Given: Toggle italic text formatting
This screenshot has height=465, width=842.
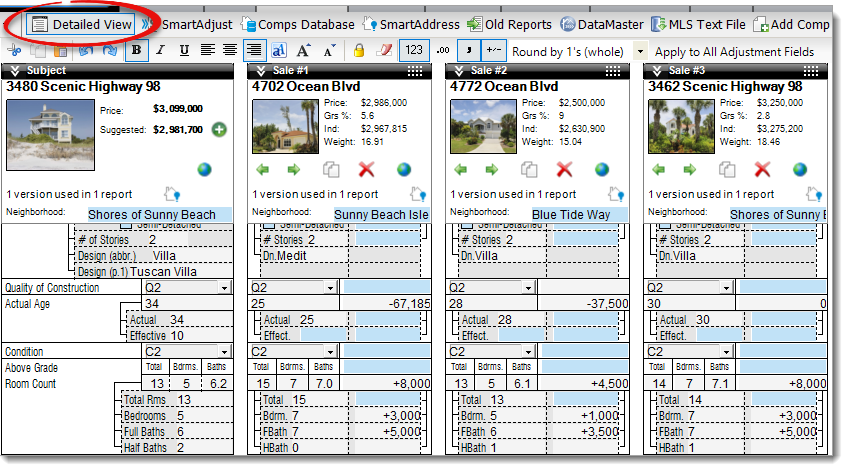Looking at the screenshot, I should pyautogui.click(x=160, y=50).
